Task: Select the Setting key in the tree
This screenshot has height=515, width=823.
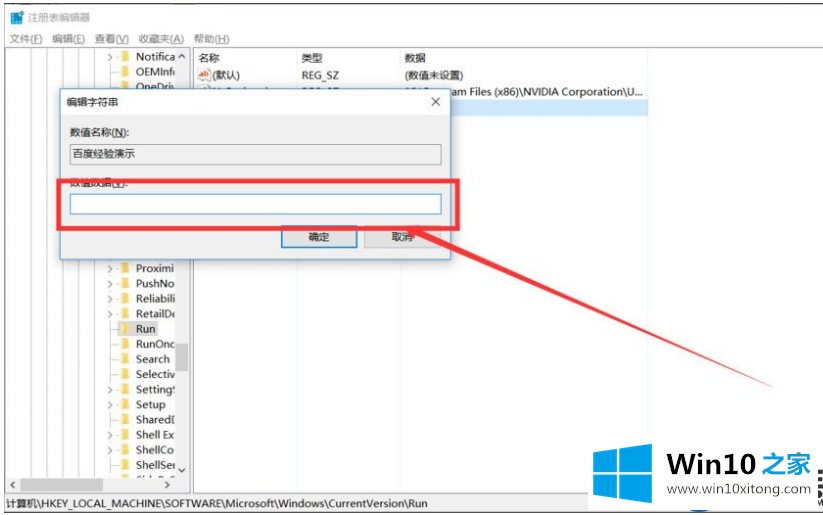Action: point(155,390)
